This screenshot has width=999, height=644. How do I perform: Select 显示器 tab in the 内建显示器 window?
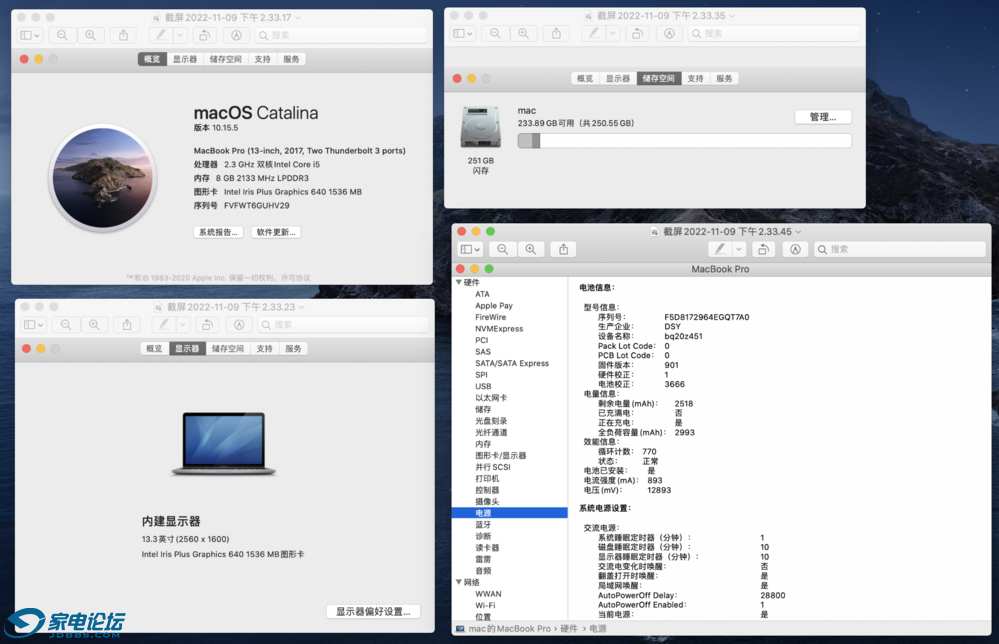[187, 348]
